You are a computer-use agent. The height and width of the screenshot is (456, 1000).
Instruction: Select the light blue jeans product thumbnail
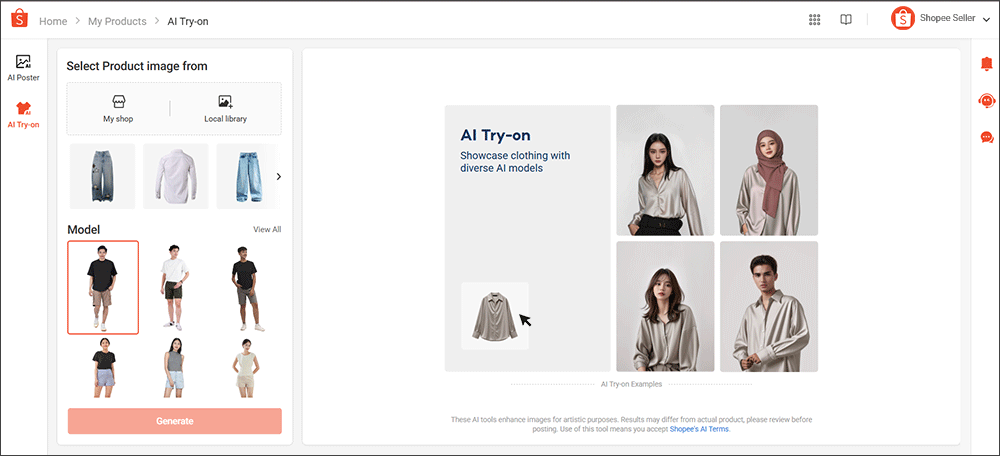click(x=246, y=176)
